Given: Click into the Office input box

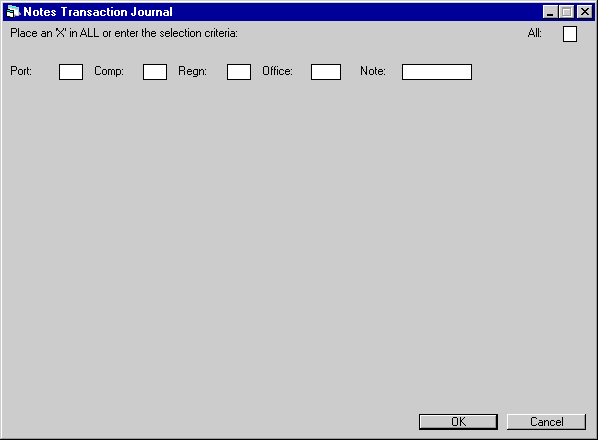Looking at the screenshot, I should tap(326, 72).
